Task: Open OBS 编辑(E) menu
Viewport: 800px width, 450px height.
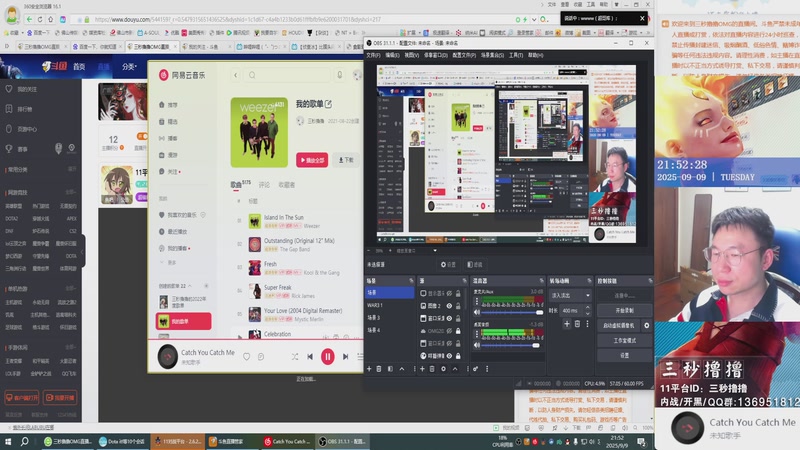Action: coord(392,55)
